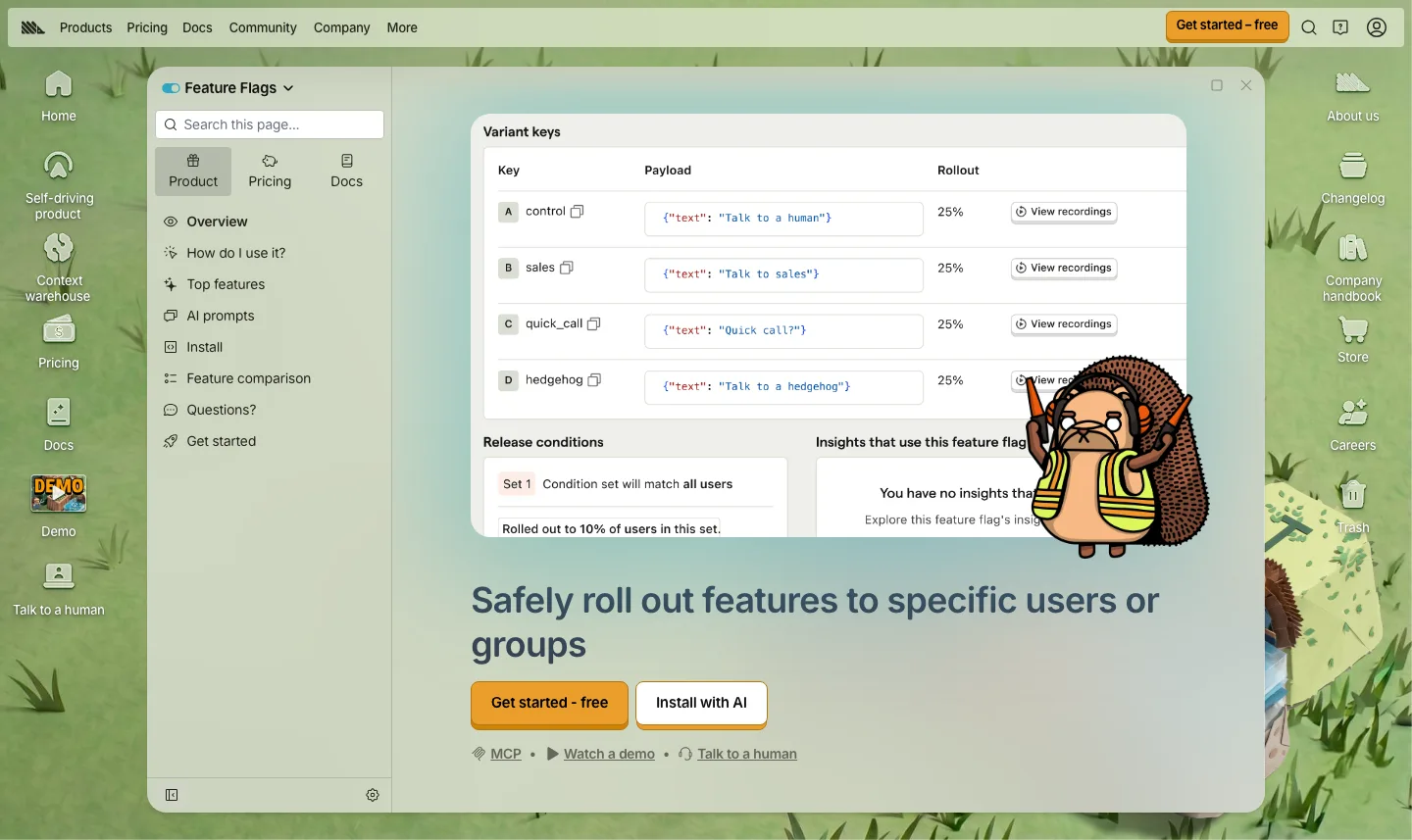Go to the AI prompts section
The width and height of the screenshot is (1412, 840).
pos(270,316)
